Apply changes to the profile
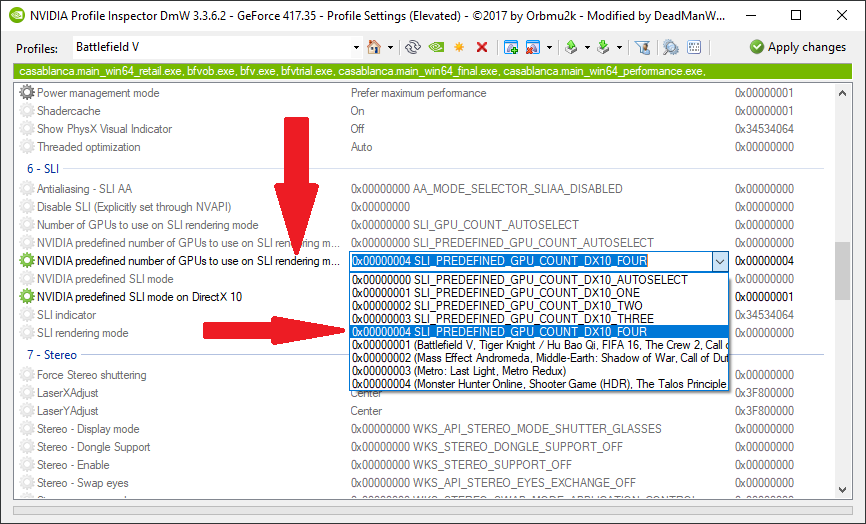866x524 pixels. (798, 47)
